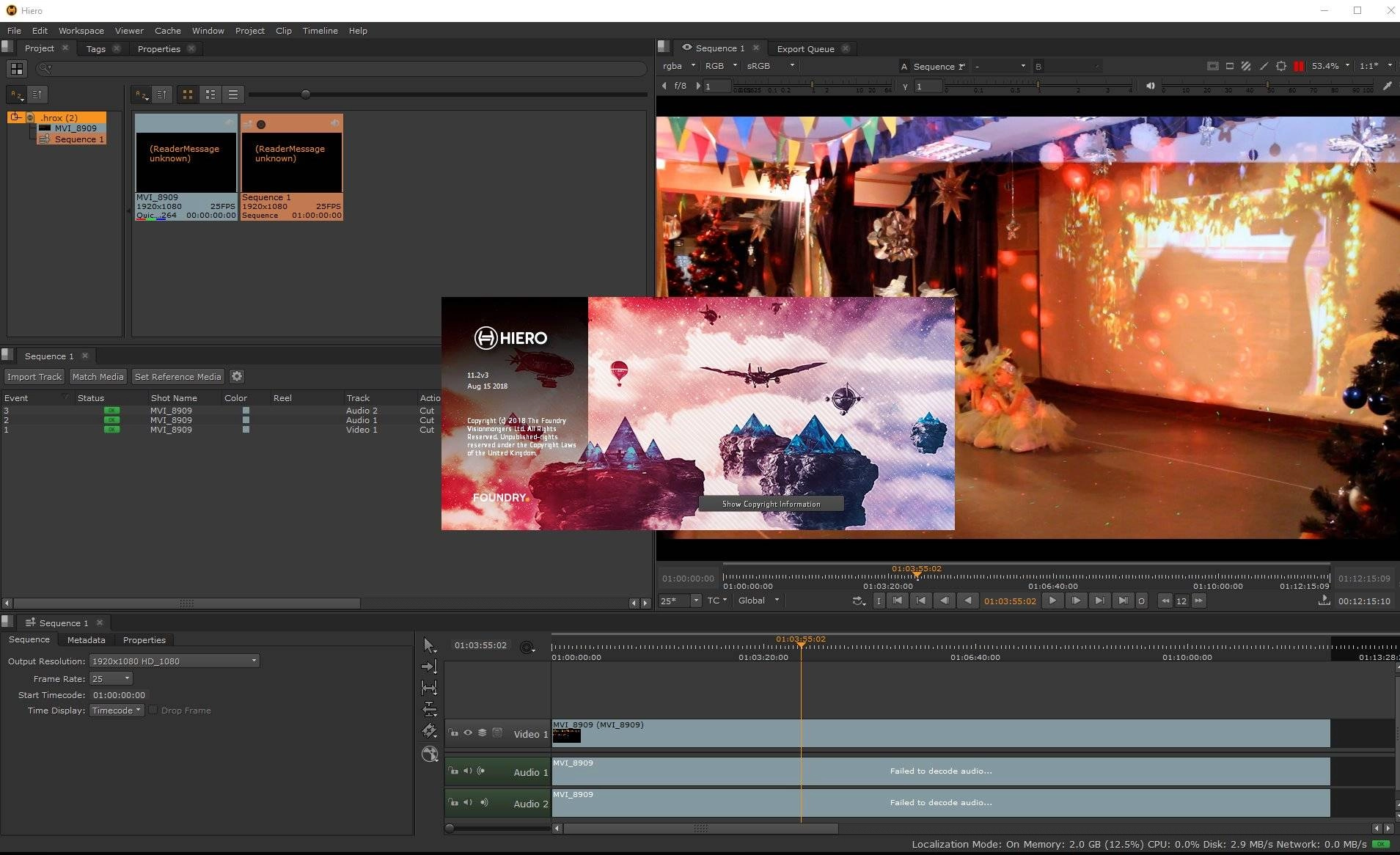Viewport: 1400px width, 855px height.
Task: Switch bin to large thumbnail view
Action: 188,95
